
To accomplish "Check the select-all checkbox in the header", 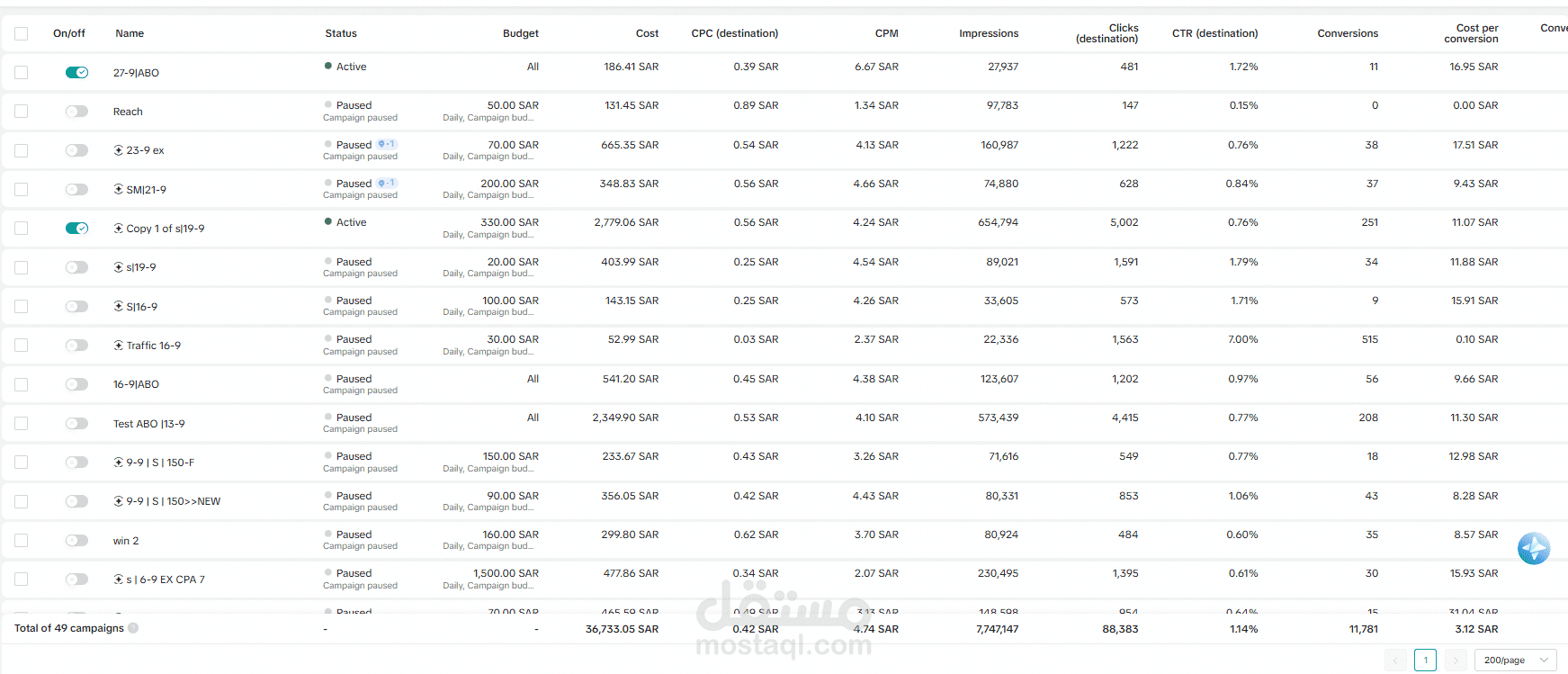I will [x=22, y=33].
